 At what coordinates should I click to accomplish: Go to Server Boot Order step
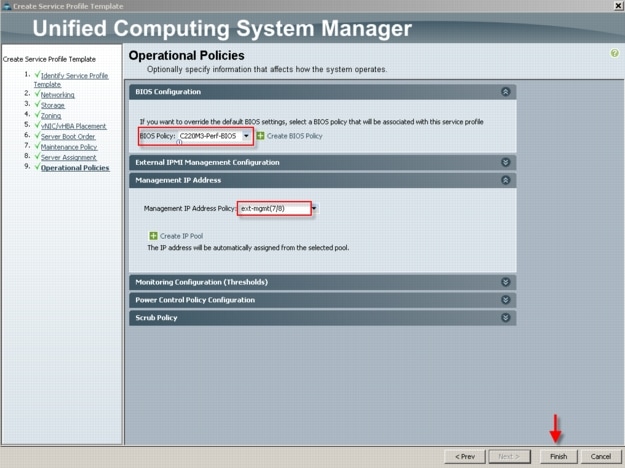[x=68, y=136]
